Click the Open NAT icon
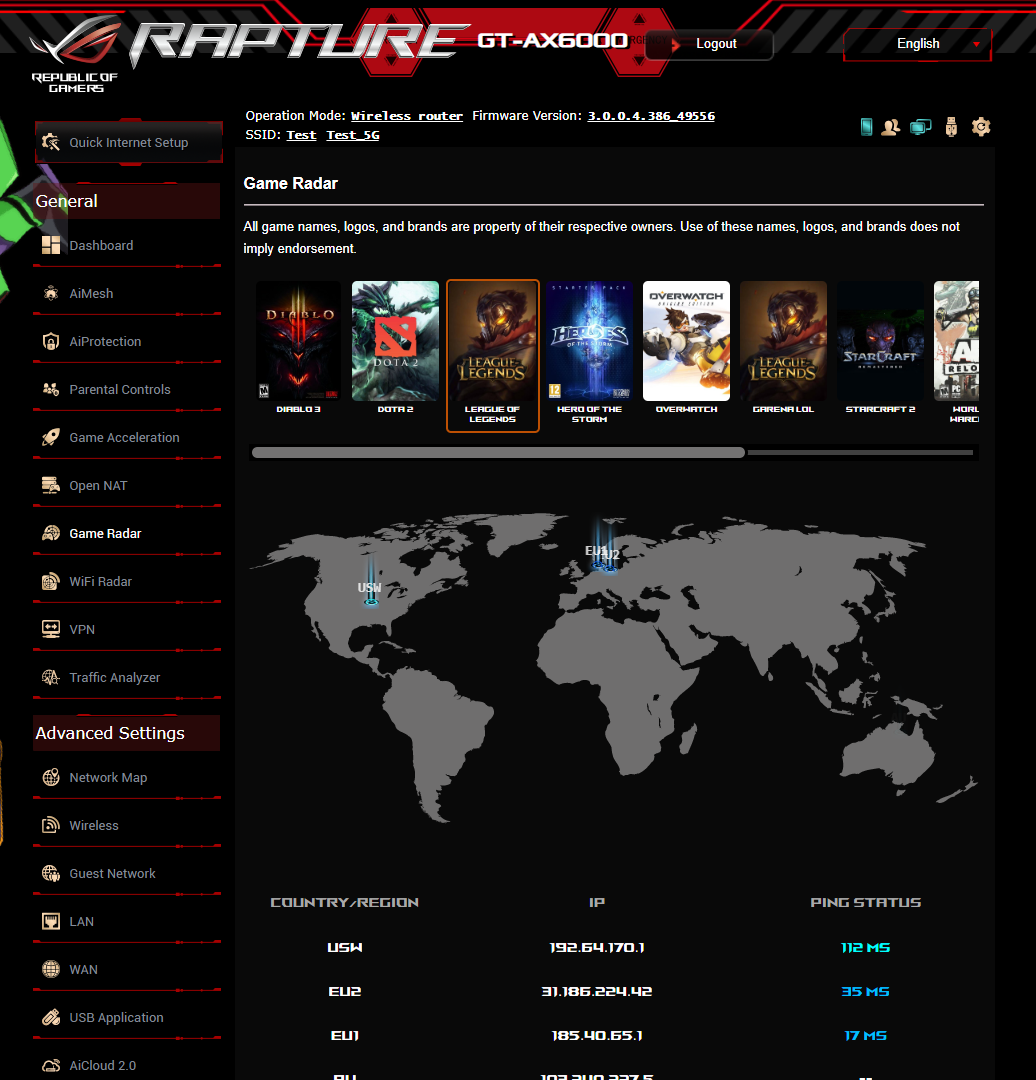This screenshot has height=1080, width=1036. [51, 486]
